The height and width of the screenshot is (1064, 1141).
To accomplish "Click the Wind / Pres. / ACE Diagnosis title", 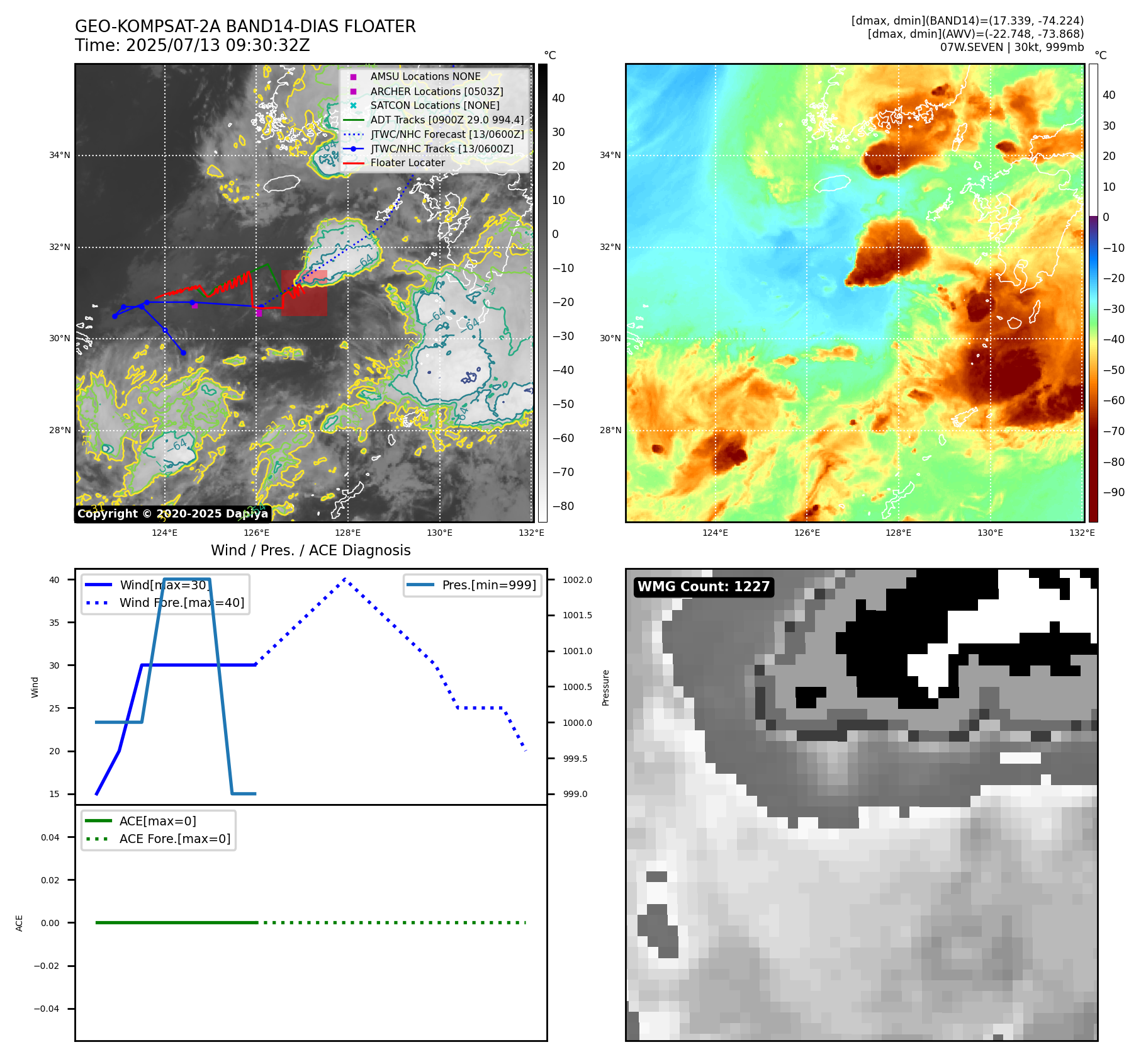I will click(311, 550).
